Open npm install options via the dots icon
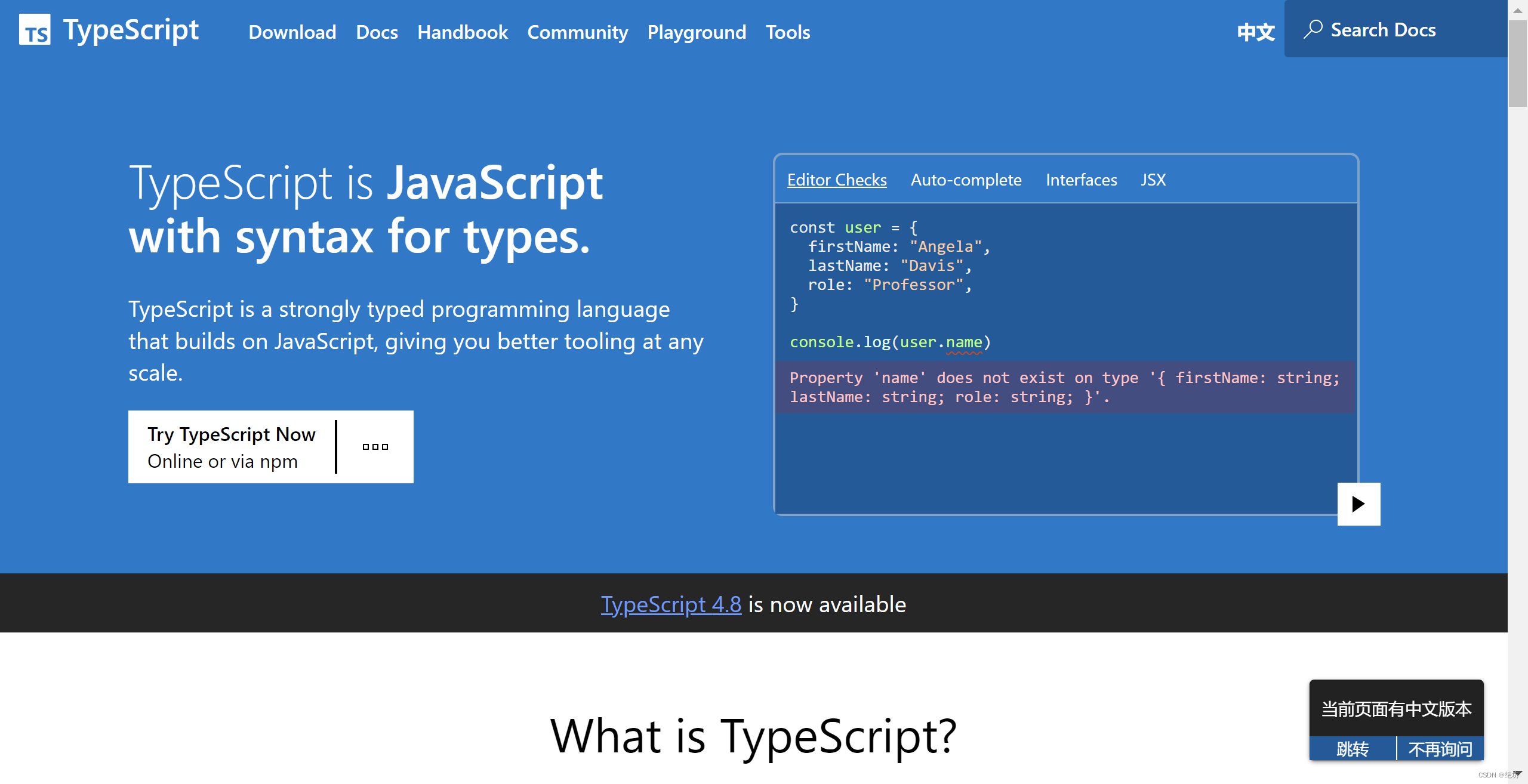The height and width of the screenshot is (784, 1528). click(374, 446)
